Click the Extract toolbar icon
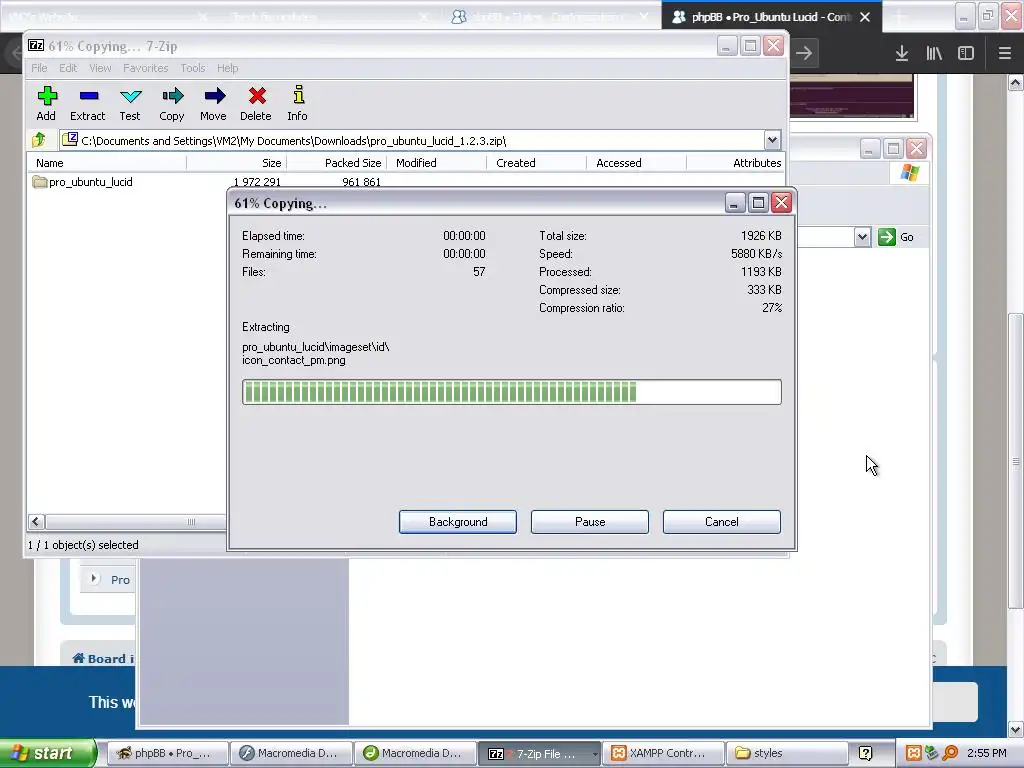The height and width of the screenshot is (768, 1024). click(x=88, y=103)
